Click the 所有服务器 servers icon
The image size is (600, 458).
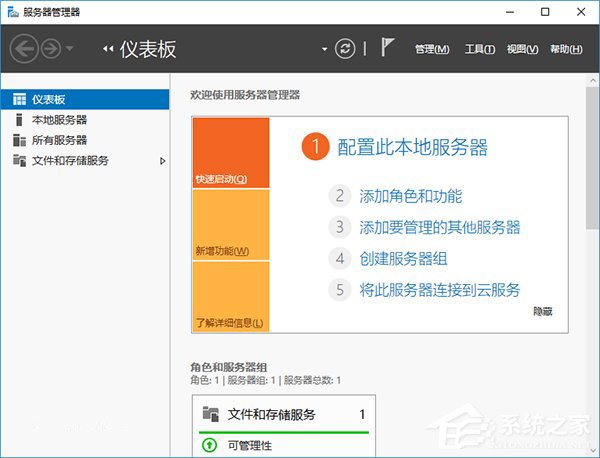[x=19, y=140]
